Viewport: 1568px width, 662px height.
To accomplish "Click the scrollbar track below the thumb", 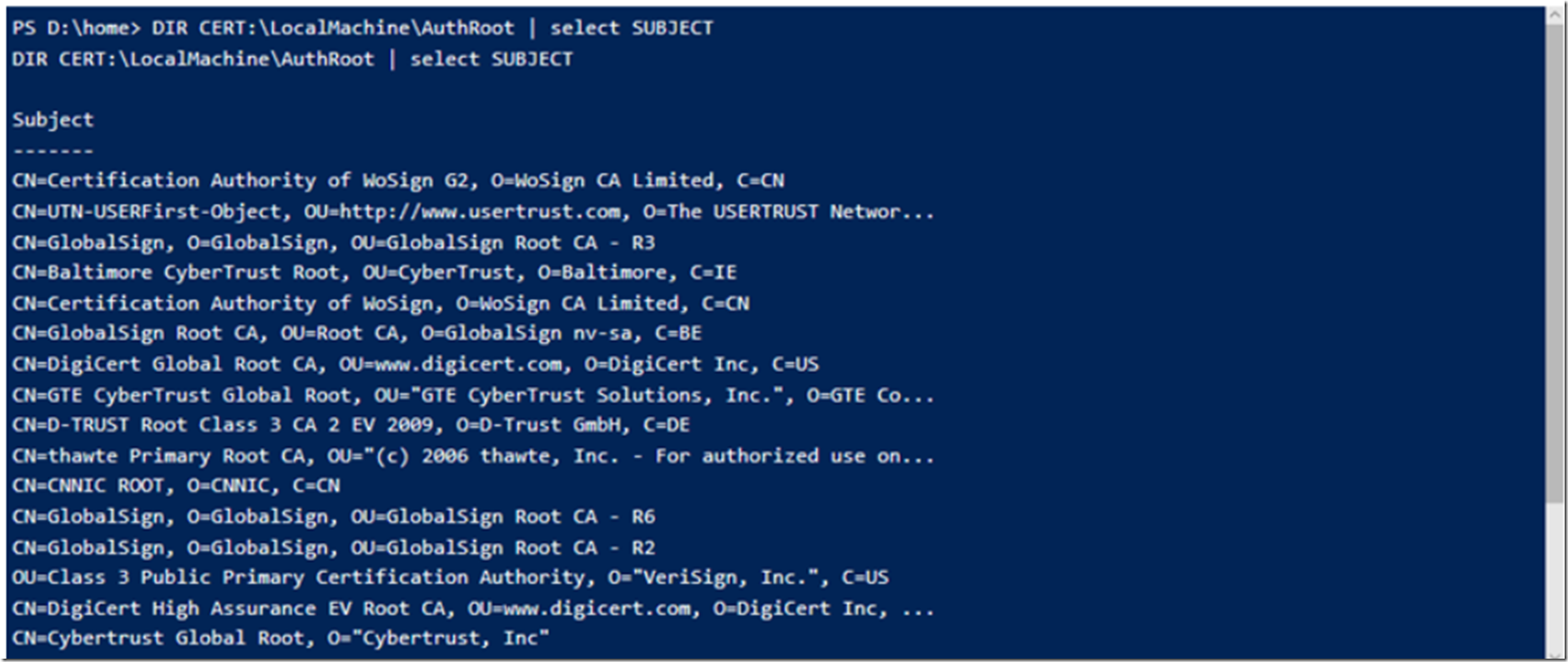I will tap(1555, 574).
